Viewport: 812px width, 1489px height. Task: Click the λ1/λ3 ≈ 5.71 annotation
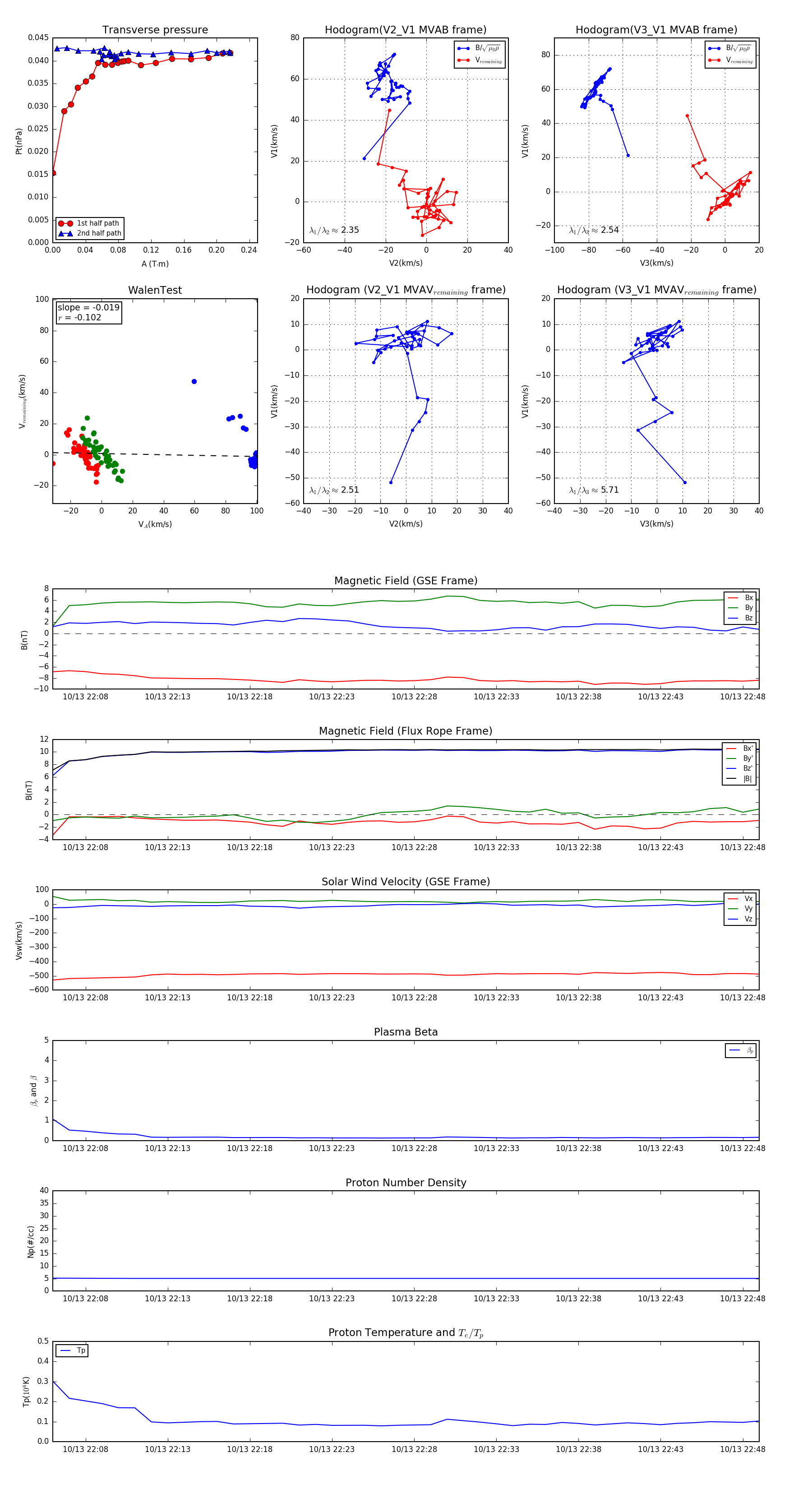click(x=594, y=490)
